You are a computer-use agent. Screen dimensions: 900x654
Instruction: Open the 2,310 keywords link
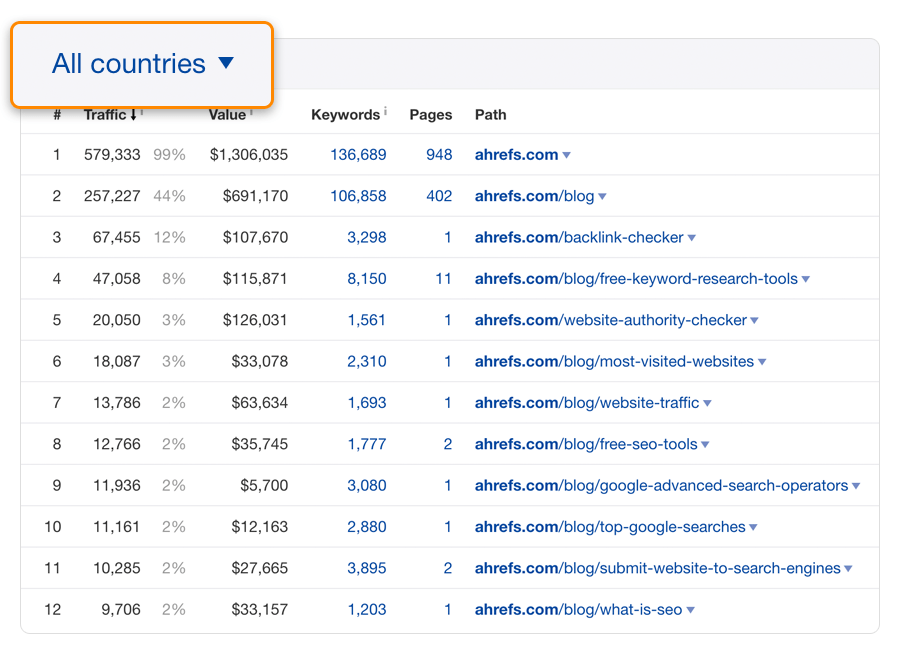pos(367,361)
